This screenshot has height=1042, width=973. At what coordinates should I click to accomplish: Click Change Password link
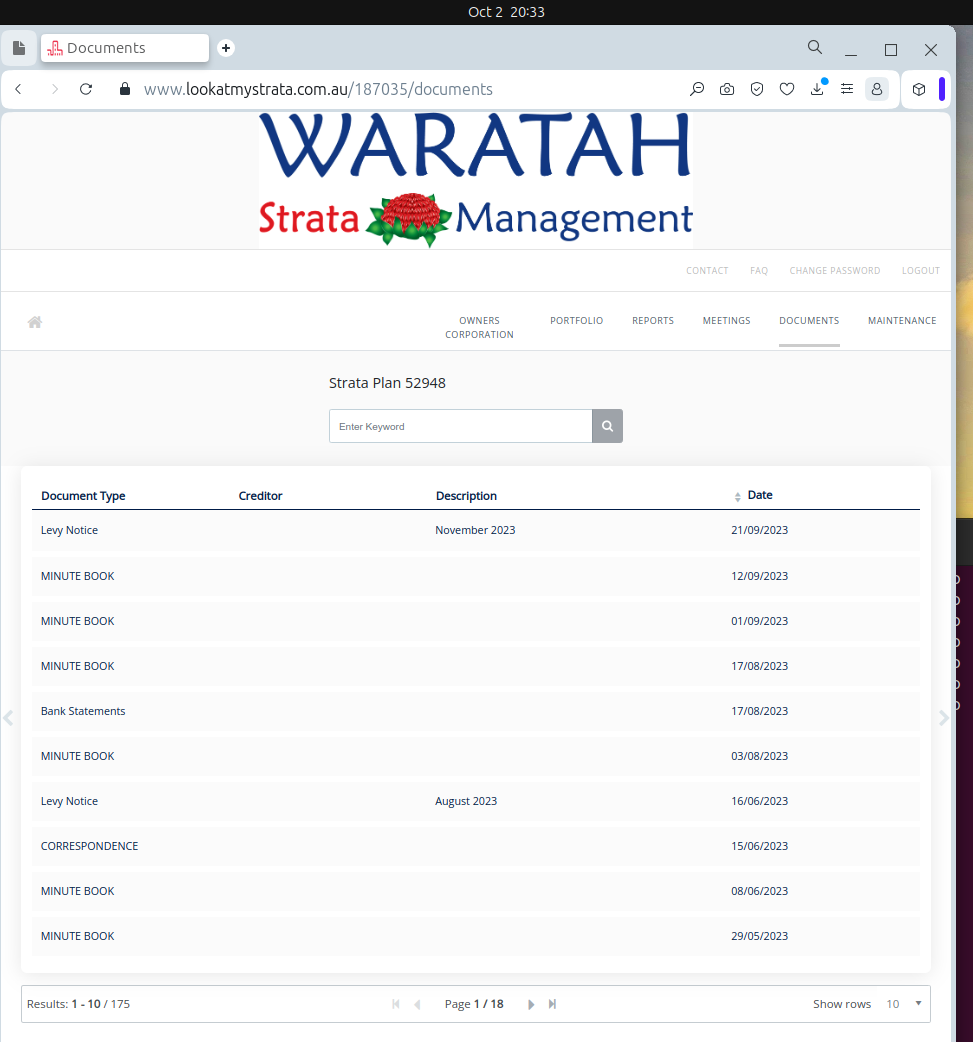[x=835, y=270]
